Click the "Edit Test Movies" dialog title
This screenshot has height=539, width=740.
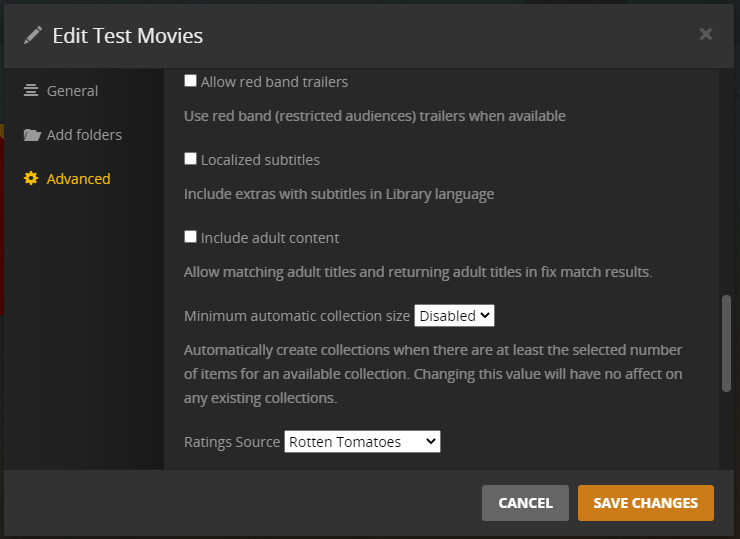(128, 36)
